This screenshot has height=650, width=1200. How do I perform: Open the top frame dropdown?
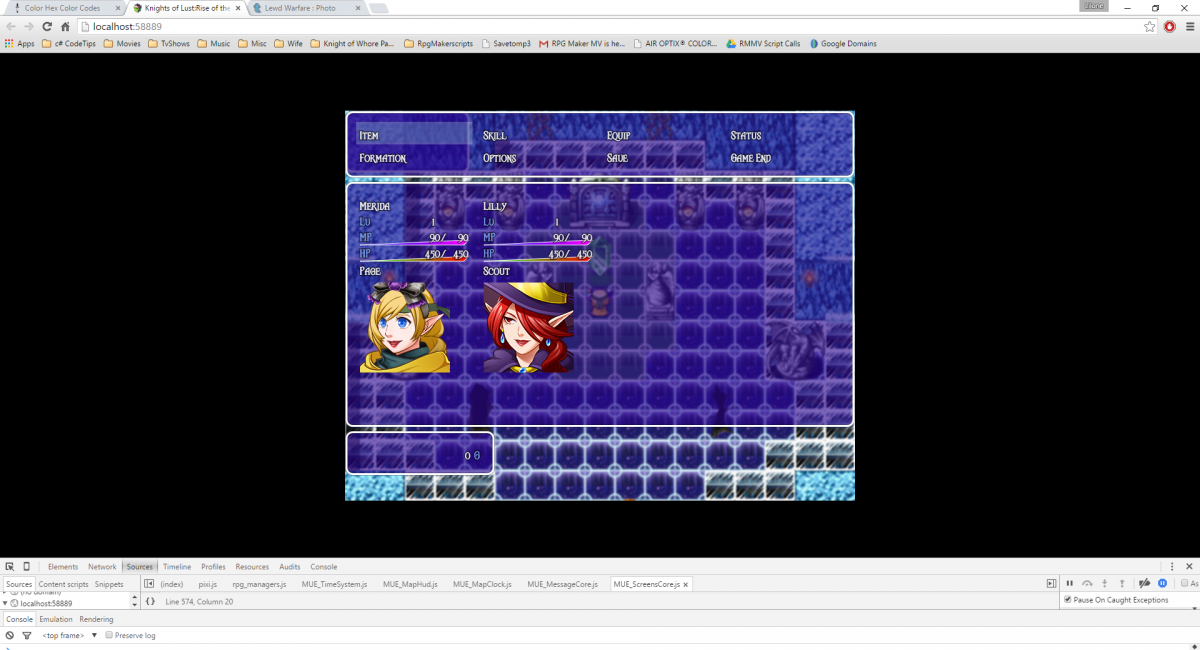69,635
